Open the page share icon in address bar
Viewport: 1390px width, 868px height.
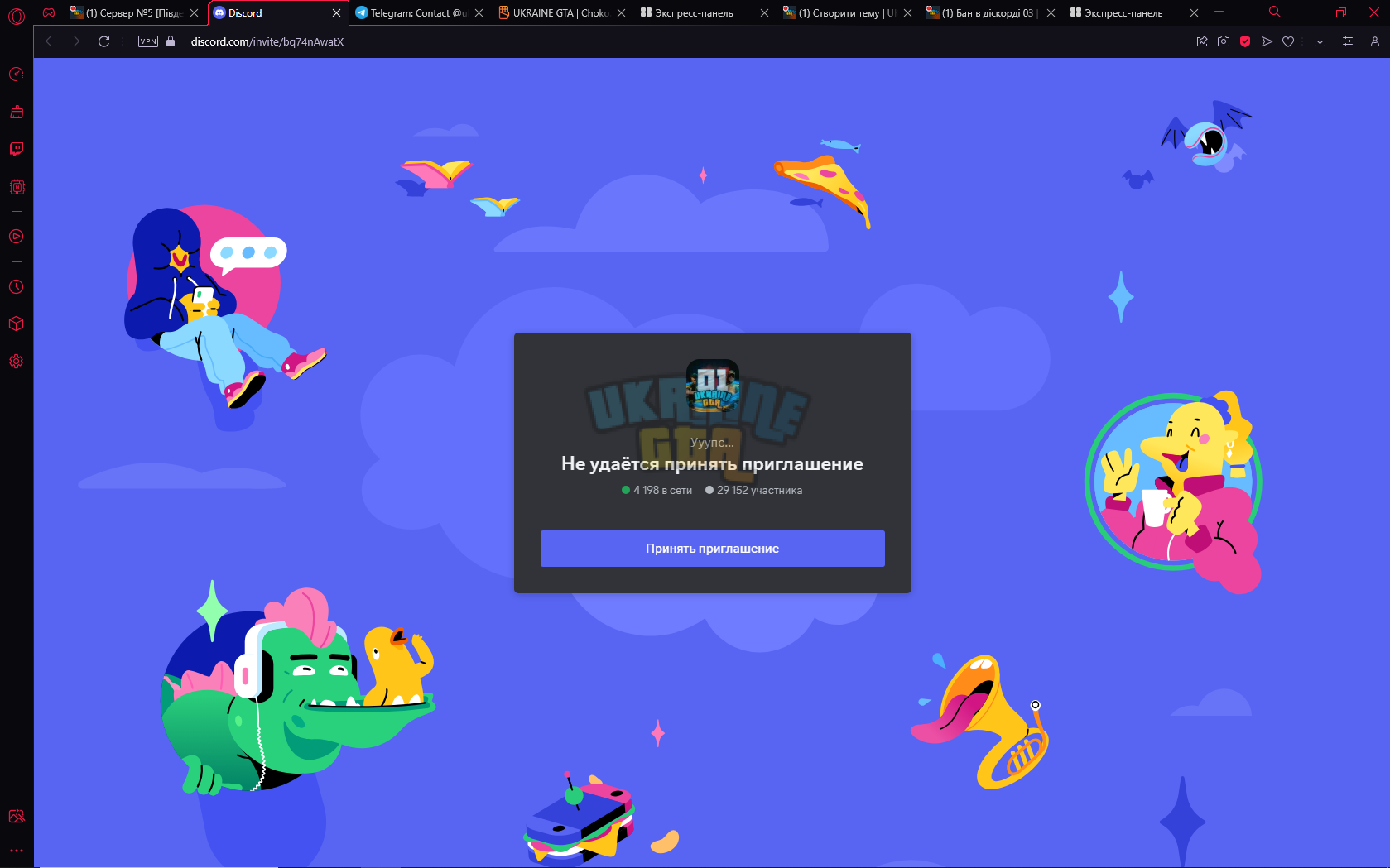[1202, 41]
